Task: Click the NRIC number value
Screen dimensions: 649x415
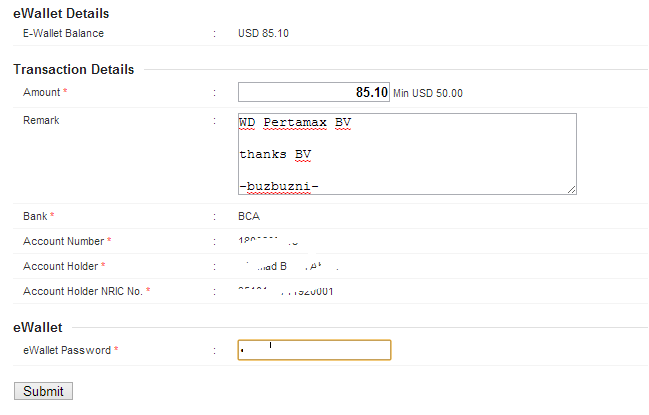Action: coord(285,291)
